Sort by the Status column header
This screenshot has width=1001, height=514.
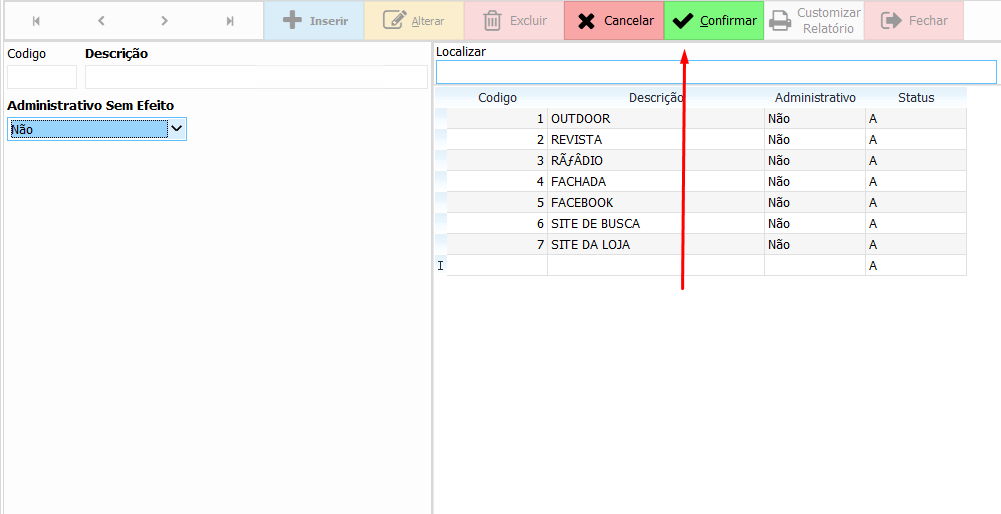pyautogui.click(x=915, y=98)
